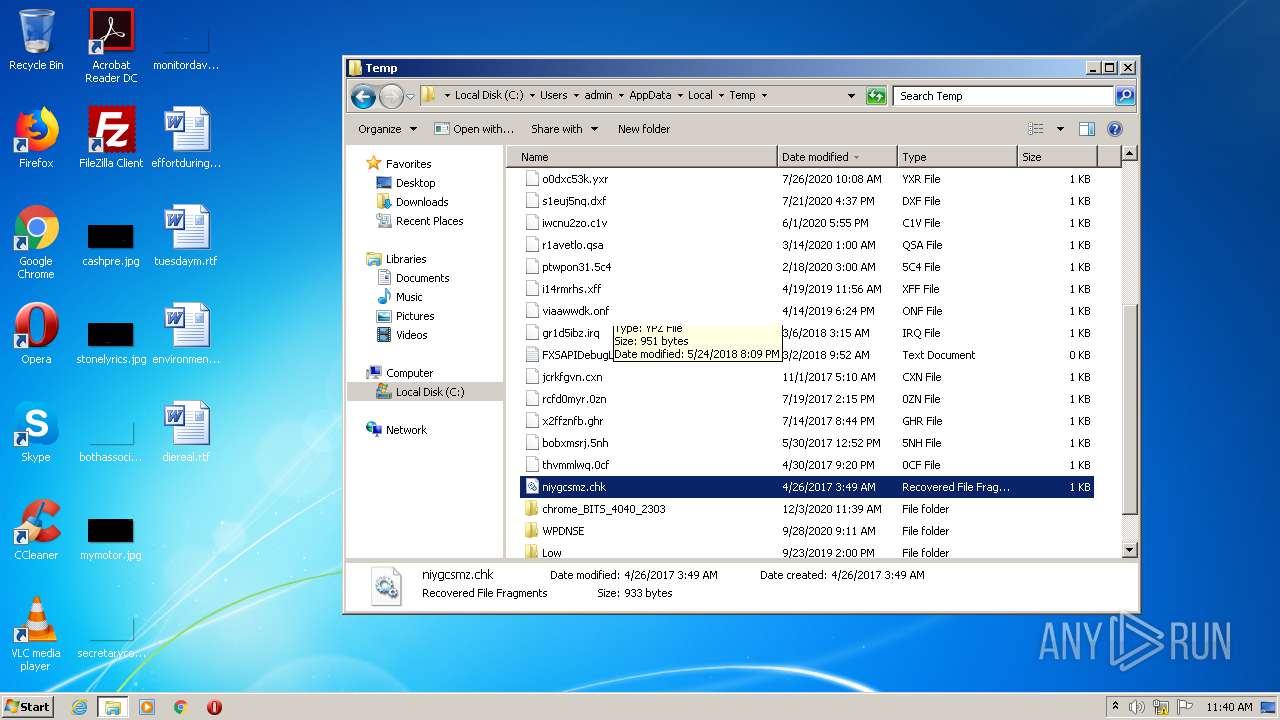The width and height of the screenshot is (1280, 720).
Task: Select Desktop in navigation pane
Action: [415, 183]
